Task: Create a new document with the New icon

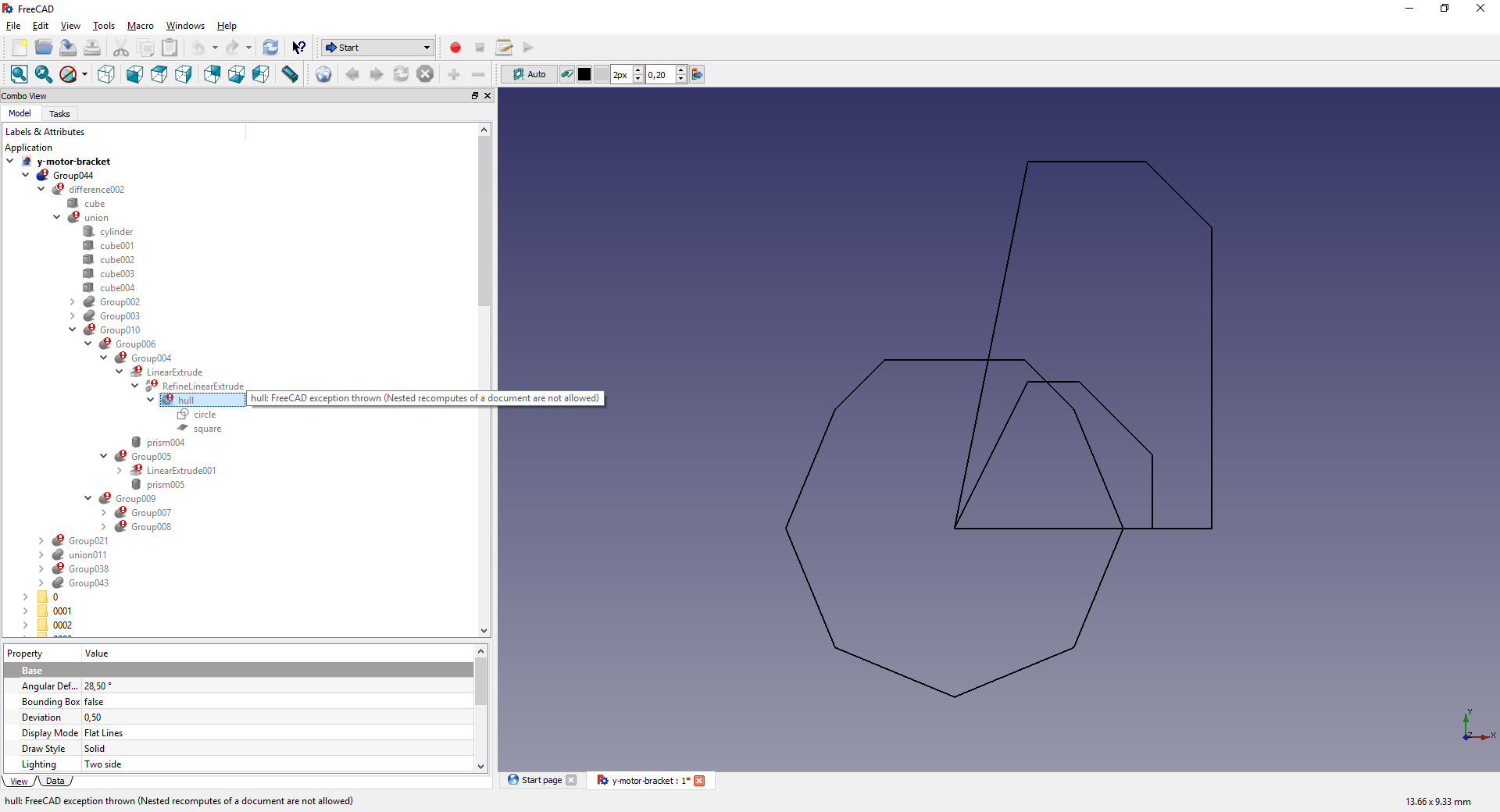Action: tap(20, 48)
